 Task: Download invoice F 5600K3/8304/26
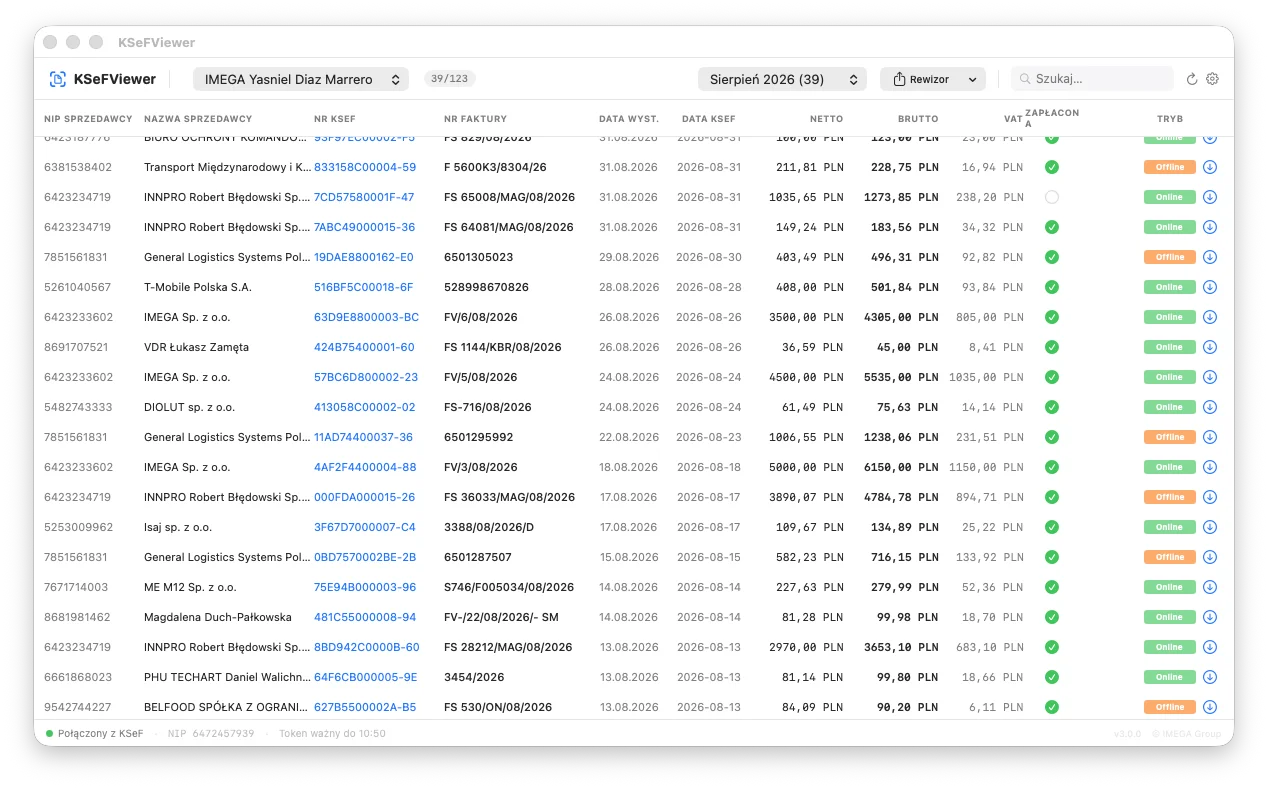pos(1210,167)
